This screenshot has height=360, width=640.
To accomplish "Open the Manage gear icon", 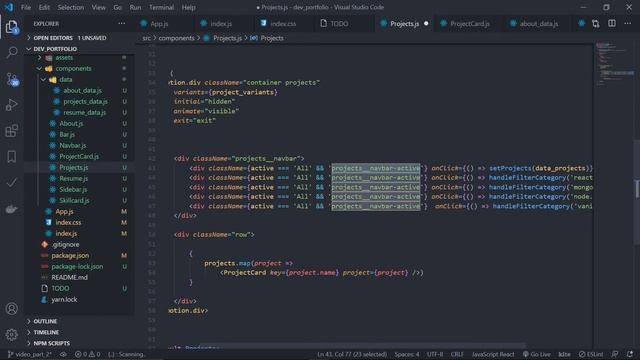I will click(12, 335).
